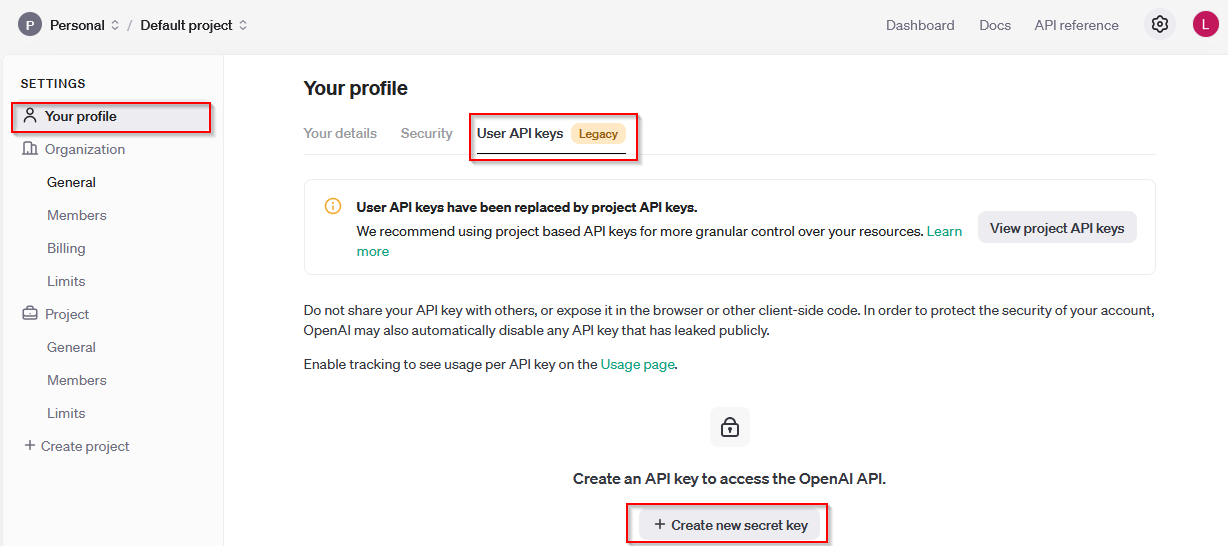The height and width of the screenshot is (546, 1228).
Task: Click the plus icon beside Create project
Action: pos(30,446)
